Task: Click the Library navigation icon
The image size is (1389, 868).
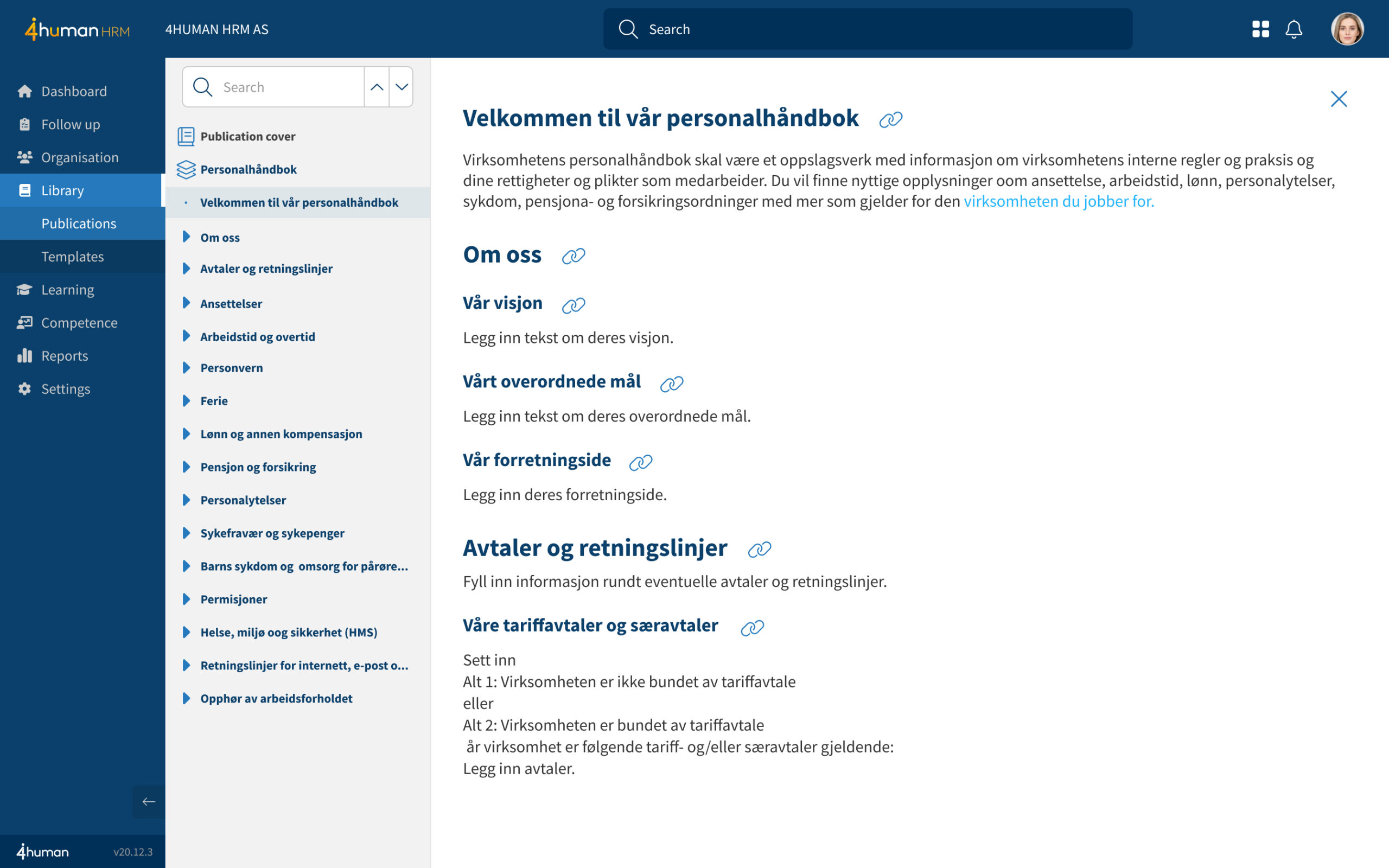Action: [x=24, y=190]
